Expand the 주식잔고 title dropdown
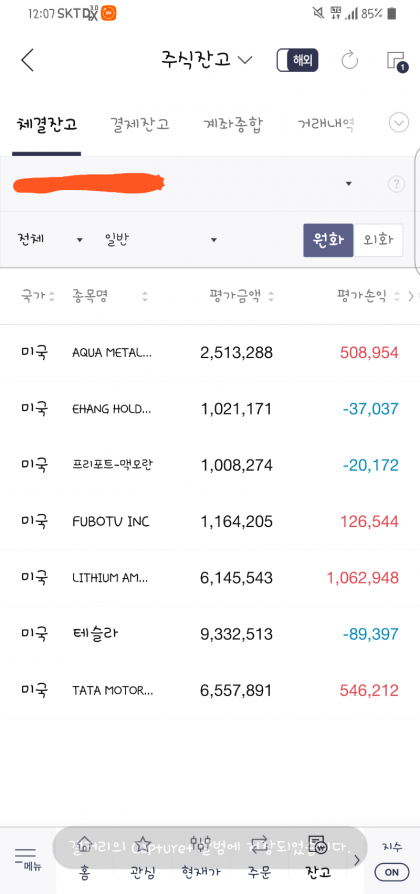420x894 pixels. 207,60
